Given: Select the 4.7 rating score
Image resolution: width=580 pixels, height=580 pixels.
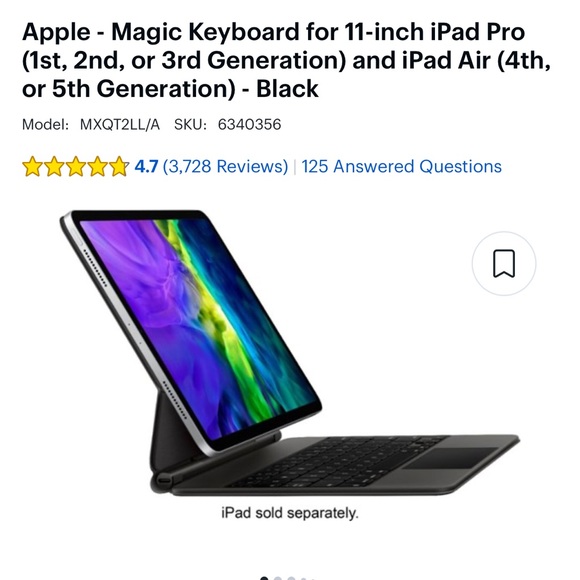Looking at the screenshot, I should (146, 166).
